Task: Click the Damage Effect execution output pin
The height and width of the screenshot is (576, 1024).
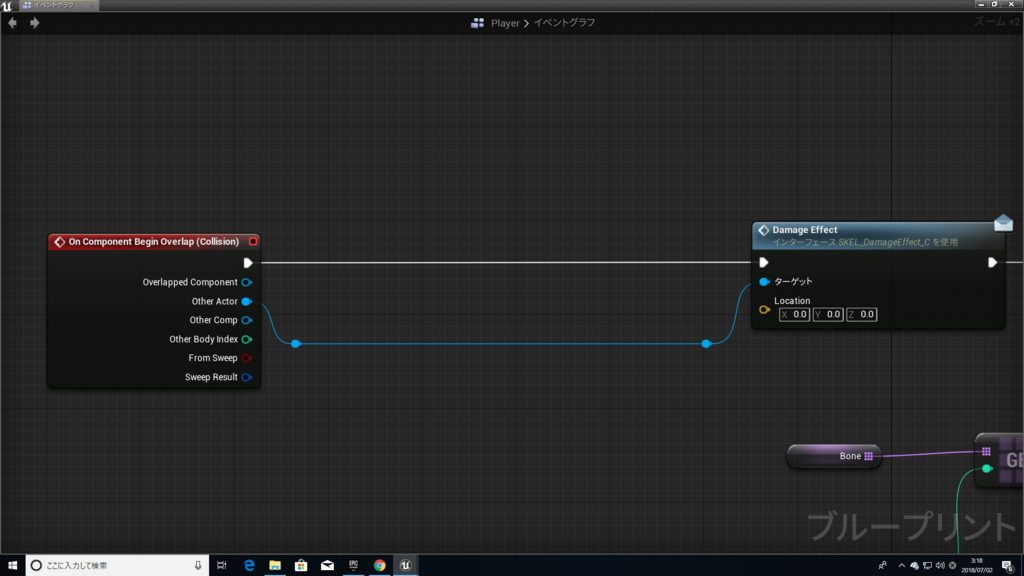Action: pos(992,263)
